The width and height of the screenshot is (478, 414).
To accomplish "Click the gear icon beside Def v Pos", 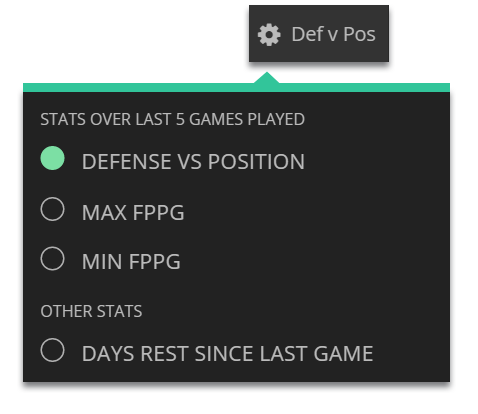I will click(269, 35).
